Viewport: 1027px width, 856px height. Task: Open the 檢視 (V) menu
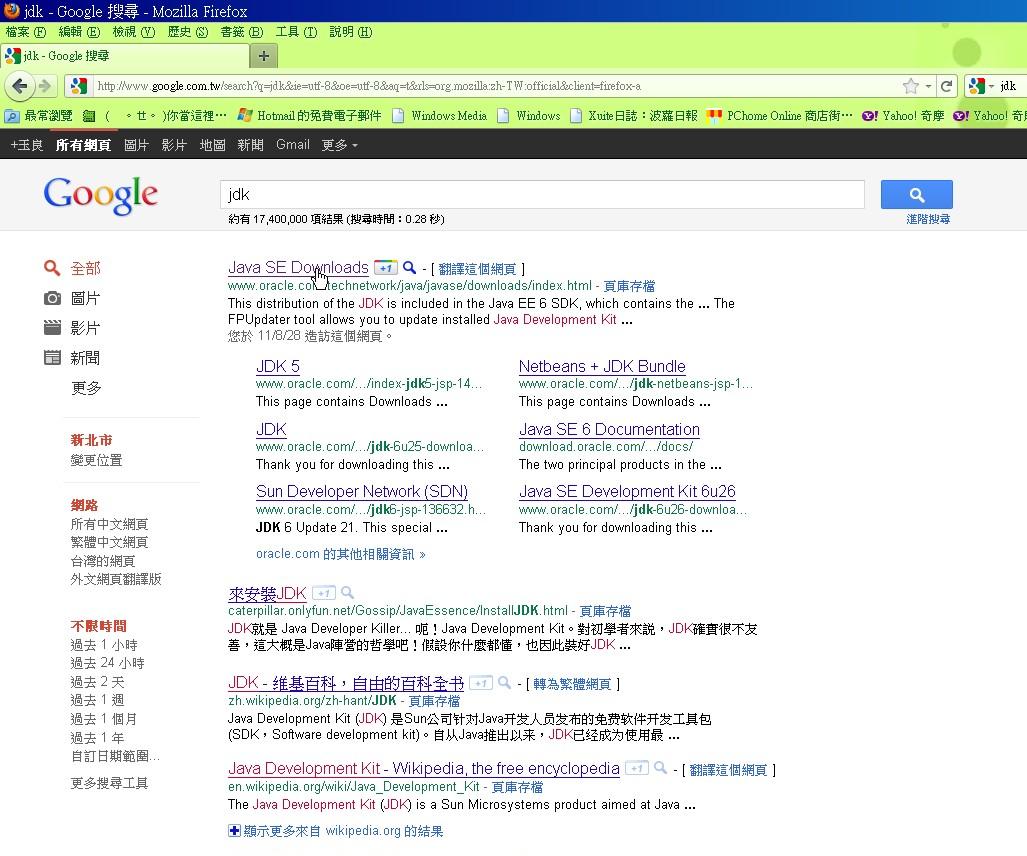[134, 32]
